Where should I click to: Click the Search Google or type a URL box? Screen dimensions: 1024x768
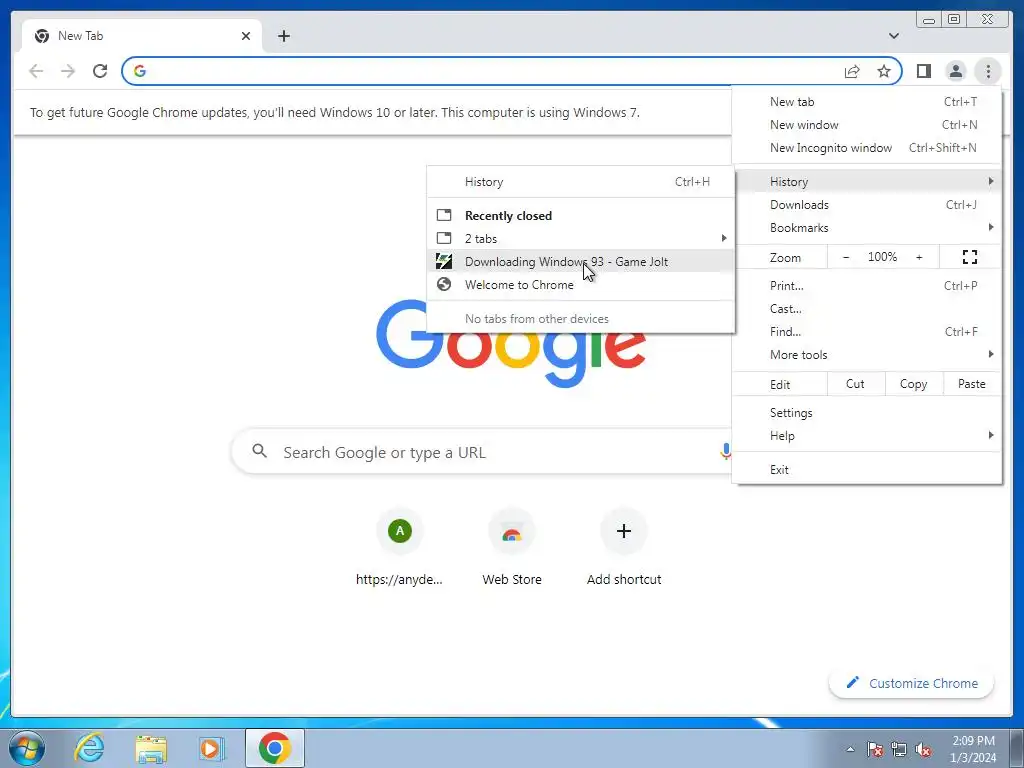coord(483,452)
